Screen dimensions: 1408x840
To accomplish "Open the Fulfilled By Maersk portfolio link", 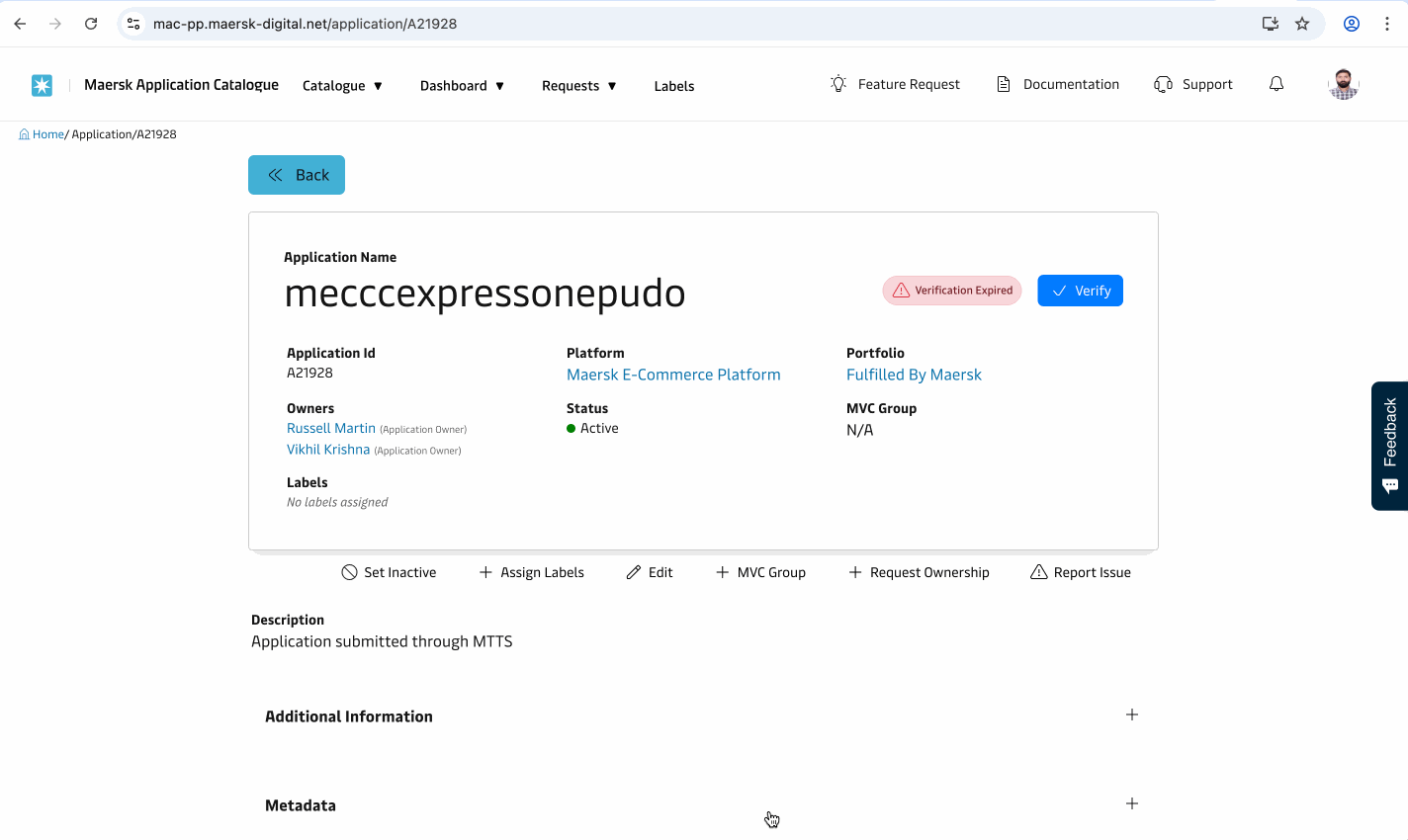I will pyautogui.click(x=913, y=375).
